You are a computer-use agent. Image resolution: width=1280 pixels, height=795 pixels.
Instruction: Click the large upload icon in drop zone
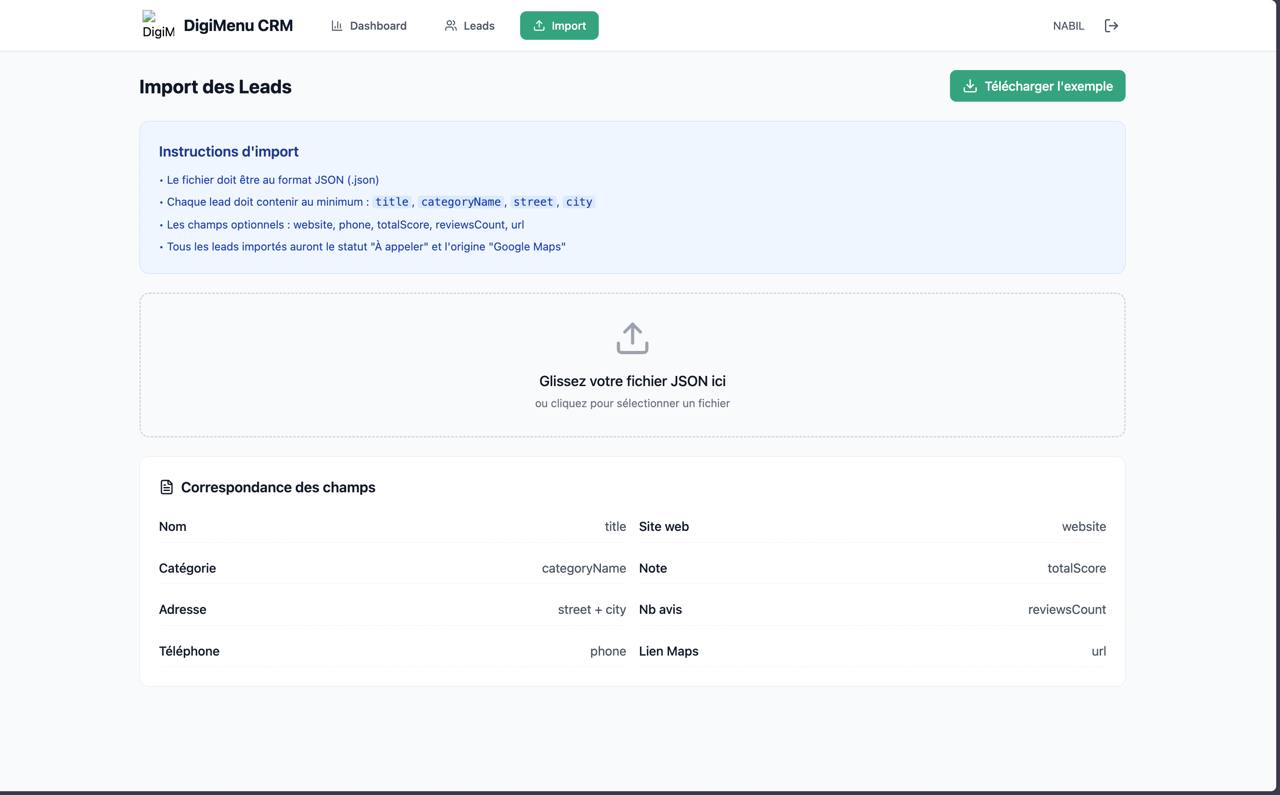pyautogui.click(x=632, y=338)
